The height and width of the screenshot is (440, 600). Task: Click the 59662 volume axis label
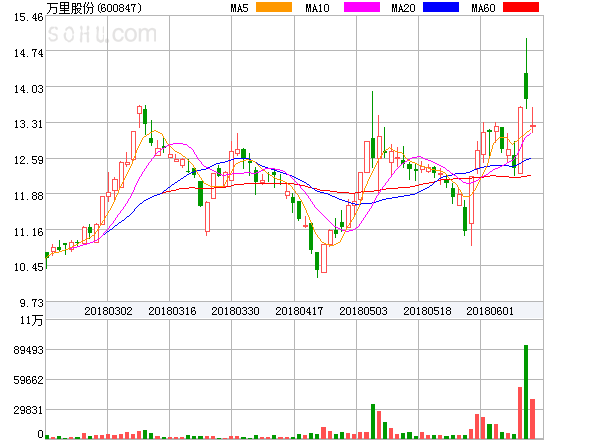(x=29, y=380)
